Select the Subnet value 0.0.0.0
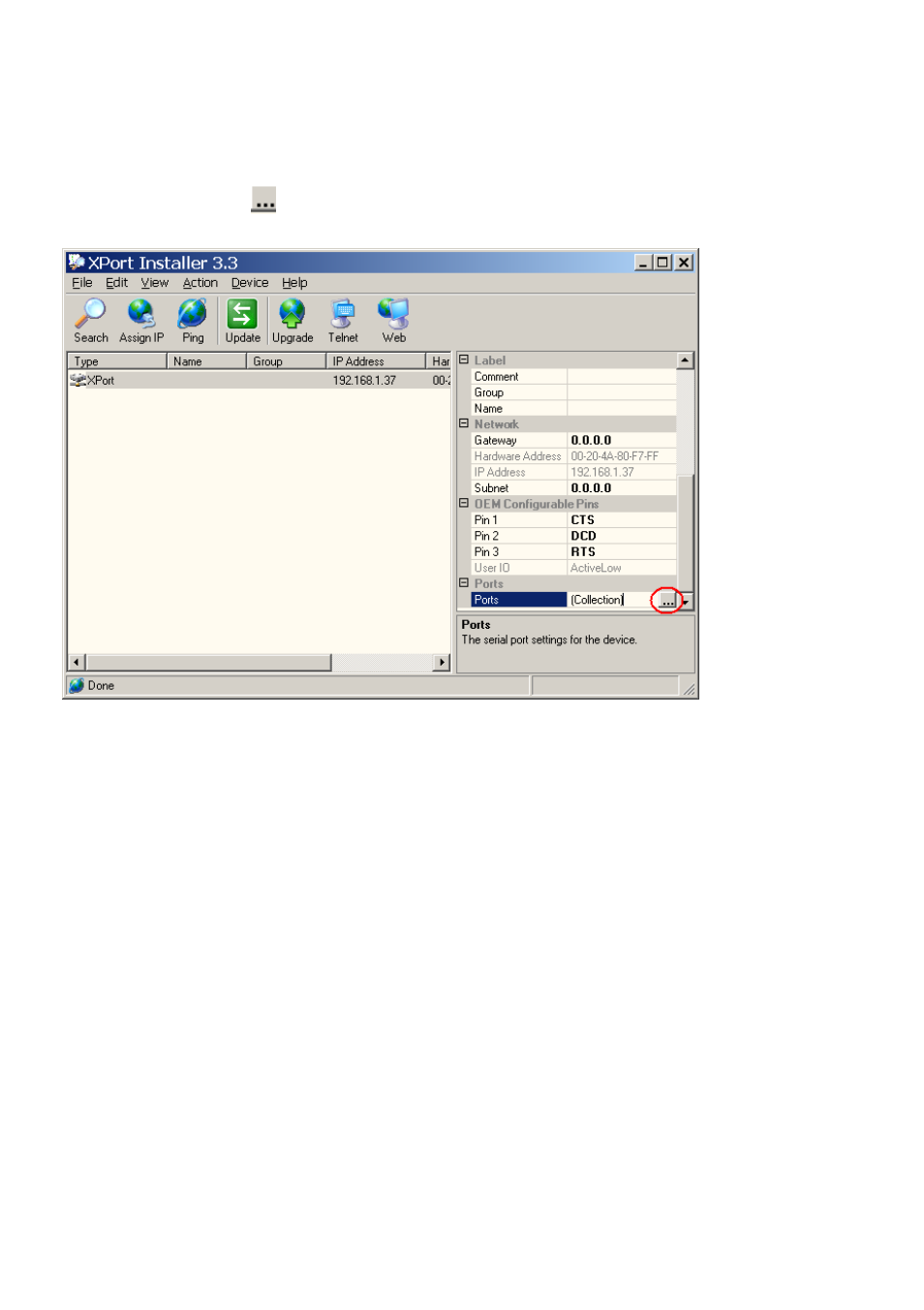 tap(591, 488)
